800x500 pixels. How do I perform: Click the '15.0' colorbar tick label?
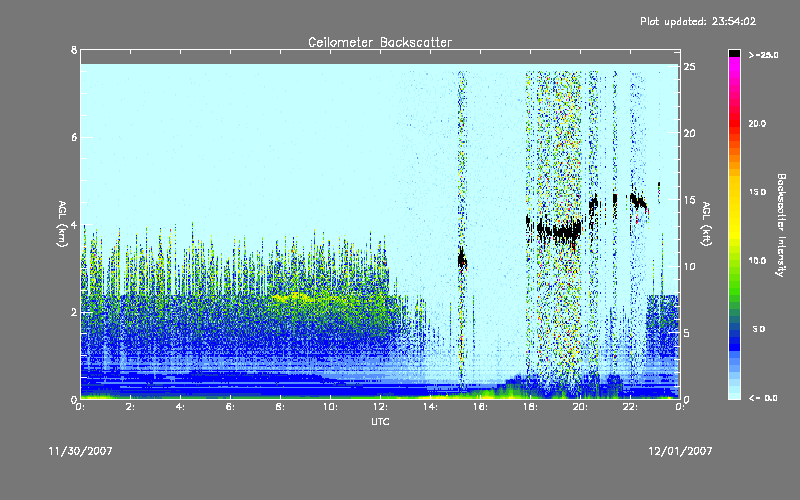click(758, 192)
